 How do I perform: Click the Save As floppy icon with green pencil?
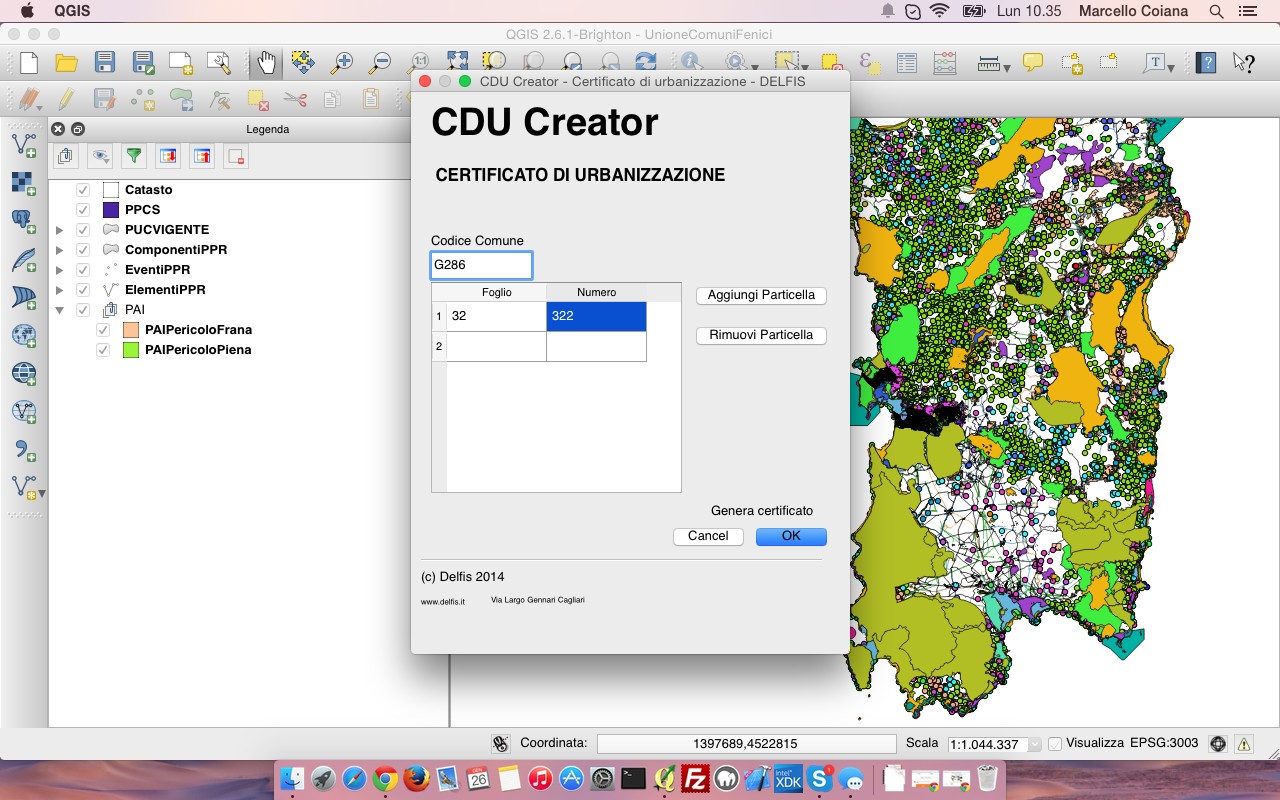coord(143,63)
